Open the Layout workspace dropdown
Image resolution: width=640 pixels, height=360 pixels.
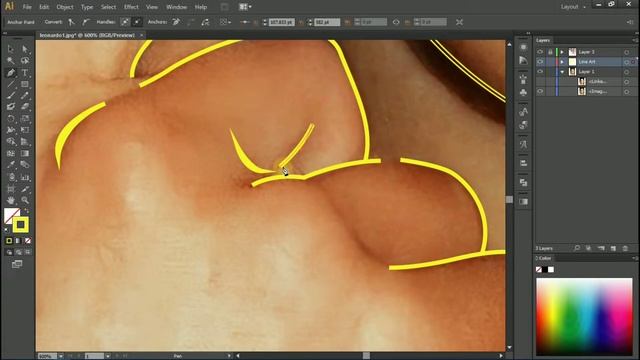tap(573, 7)
